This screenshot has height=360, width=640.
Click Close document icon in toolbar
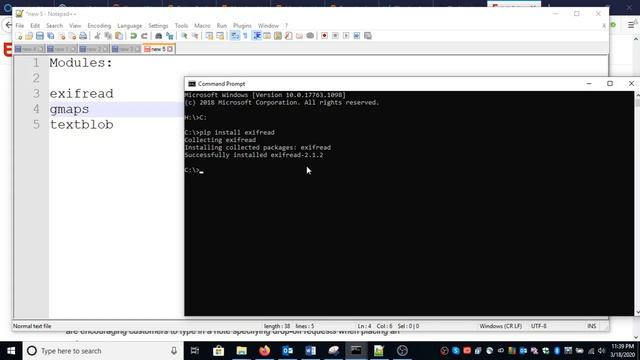pos(62,36)
